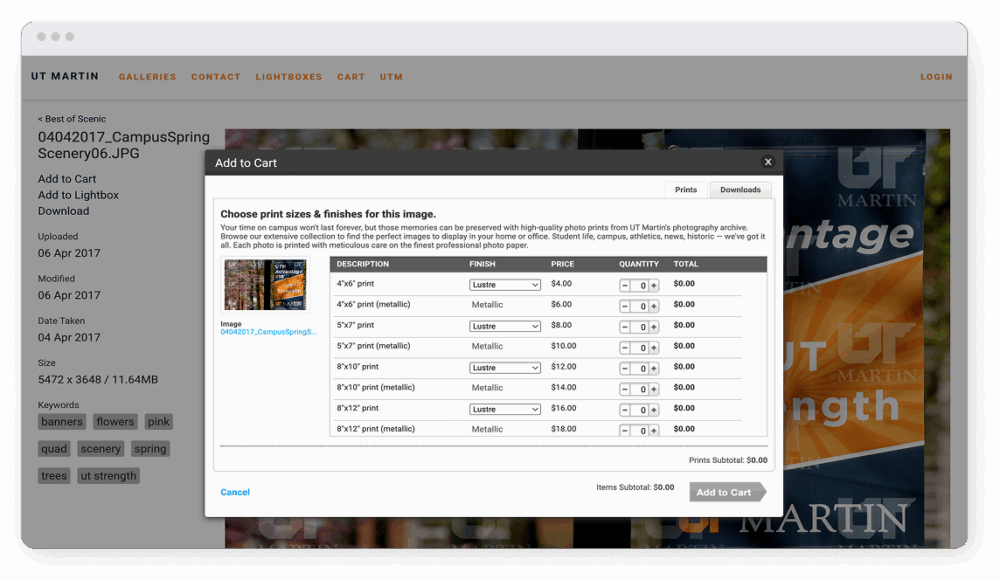Open finish dropdown for 4"x6" print

pos(504,285)
